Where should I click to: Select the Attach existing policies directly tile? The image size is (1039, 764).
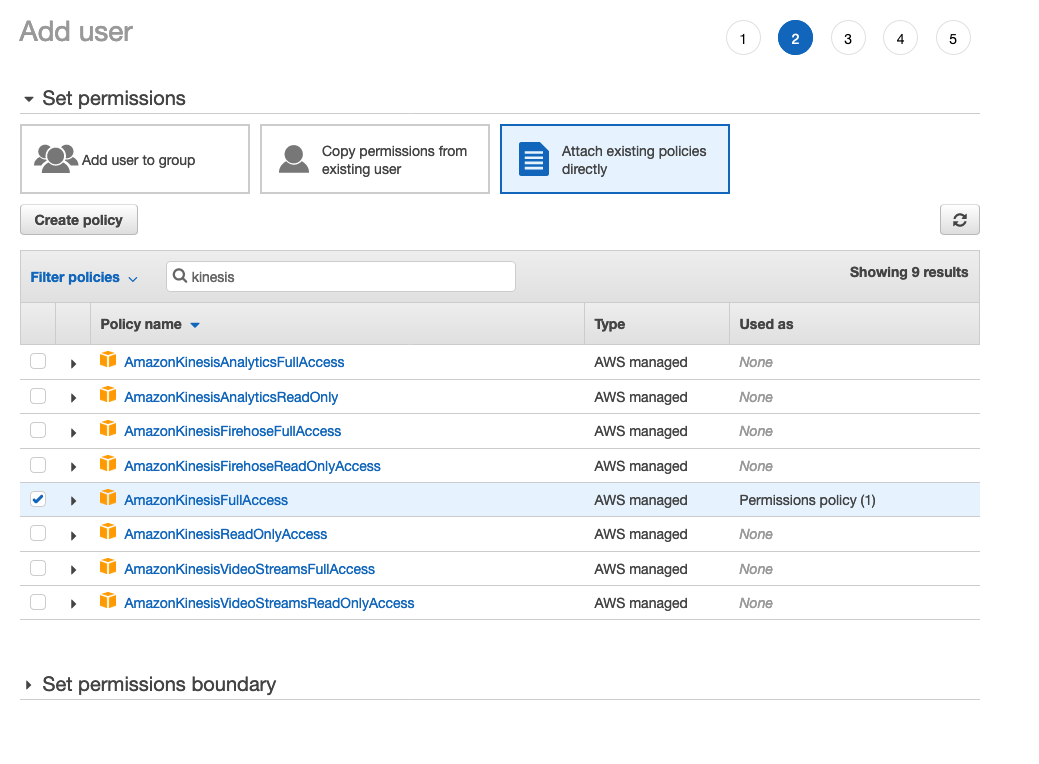(x=614, y=159)
